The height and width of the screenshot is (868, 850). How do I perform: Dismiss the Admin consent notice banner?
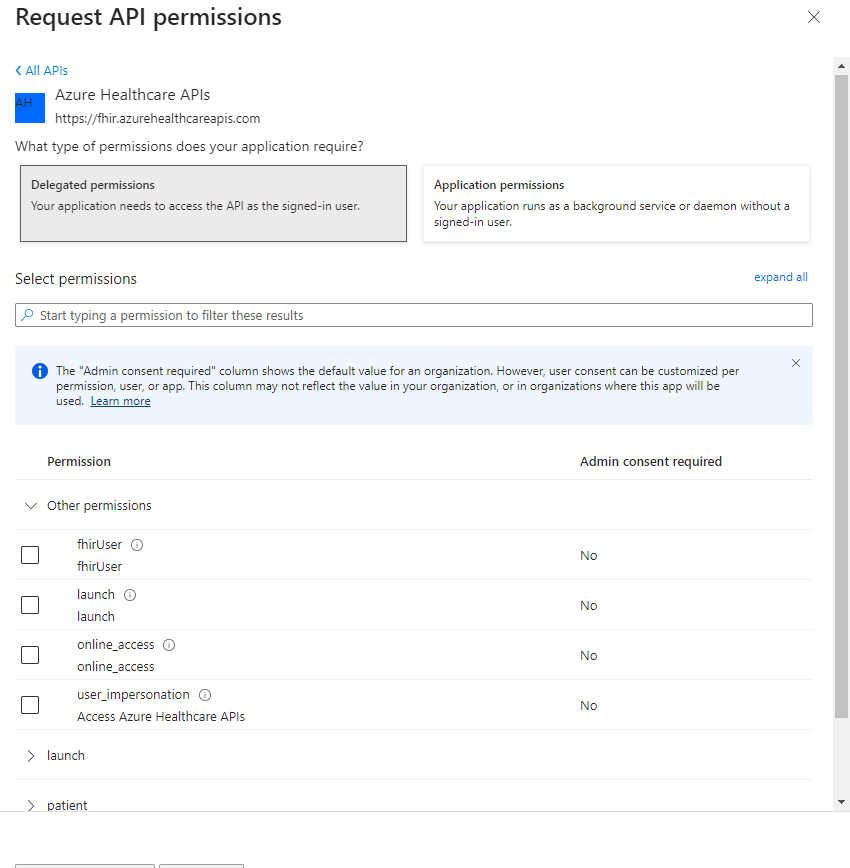[796, 363]
